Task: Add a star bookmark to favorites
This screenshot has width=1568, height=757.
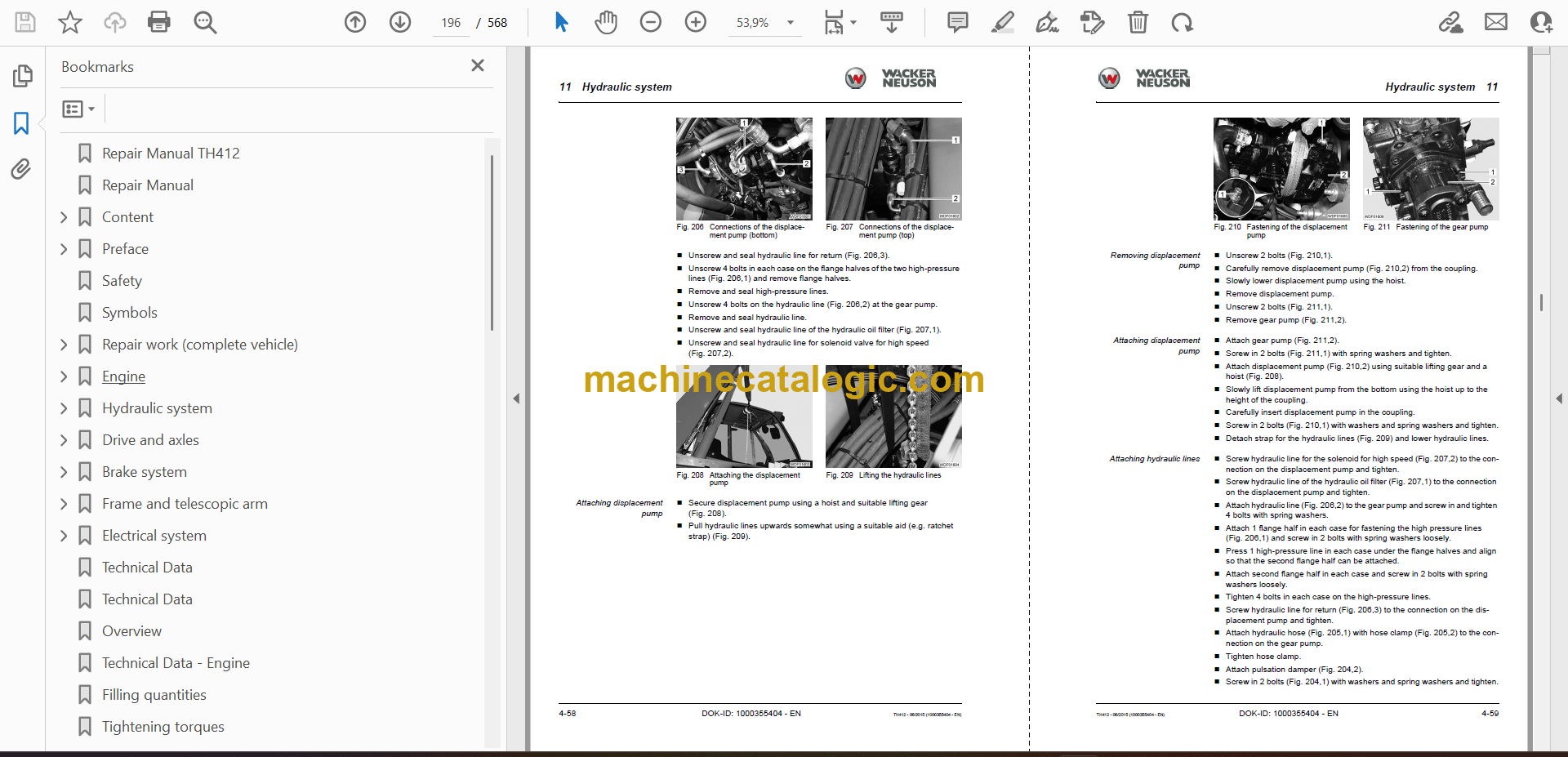Action: [70, 22]
